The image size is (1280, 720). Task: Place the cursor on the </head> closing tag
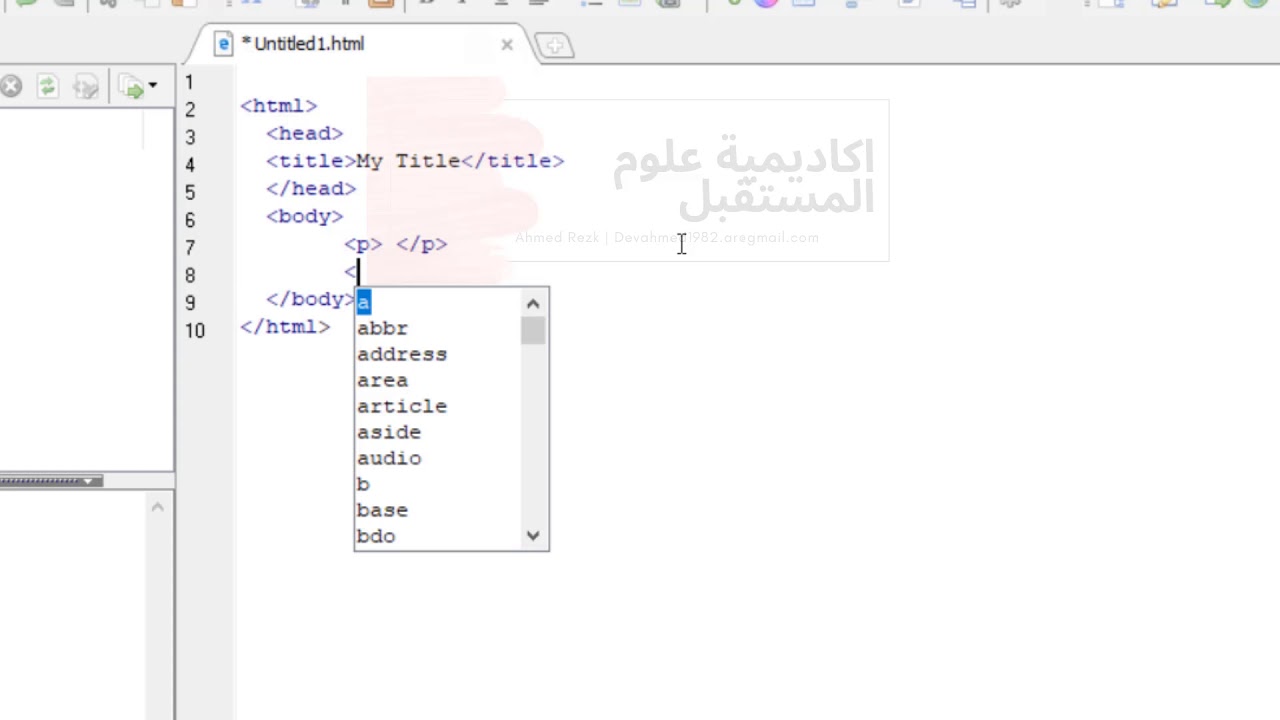coord(311,188)
